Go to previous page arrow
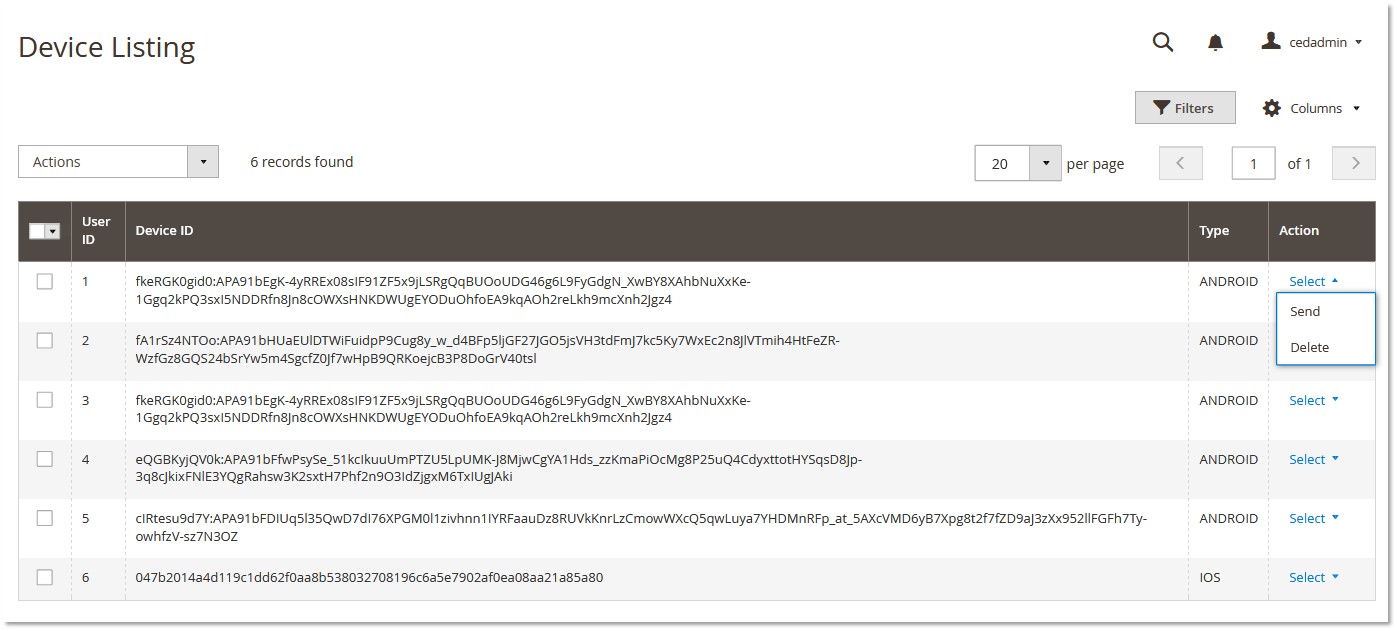This screenshot has width=1397, height=631. click(x=1180, y=163)
